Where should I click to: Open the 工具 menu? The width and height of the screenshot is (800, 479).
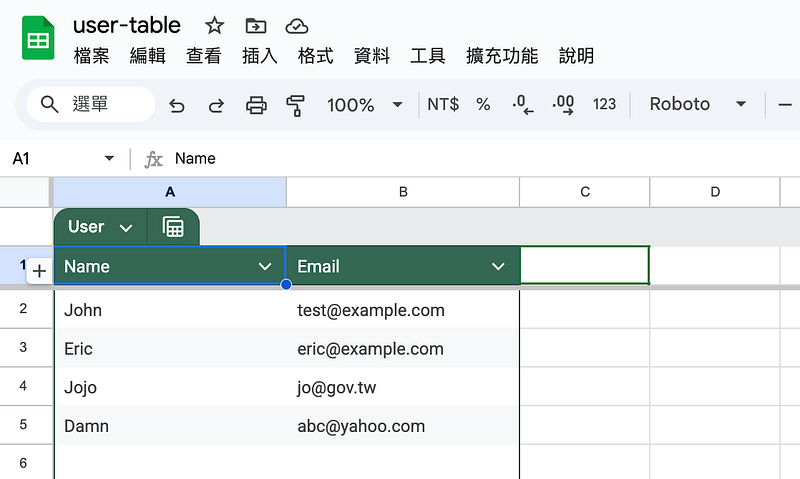tap(428, 56)
